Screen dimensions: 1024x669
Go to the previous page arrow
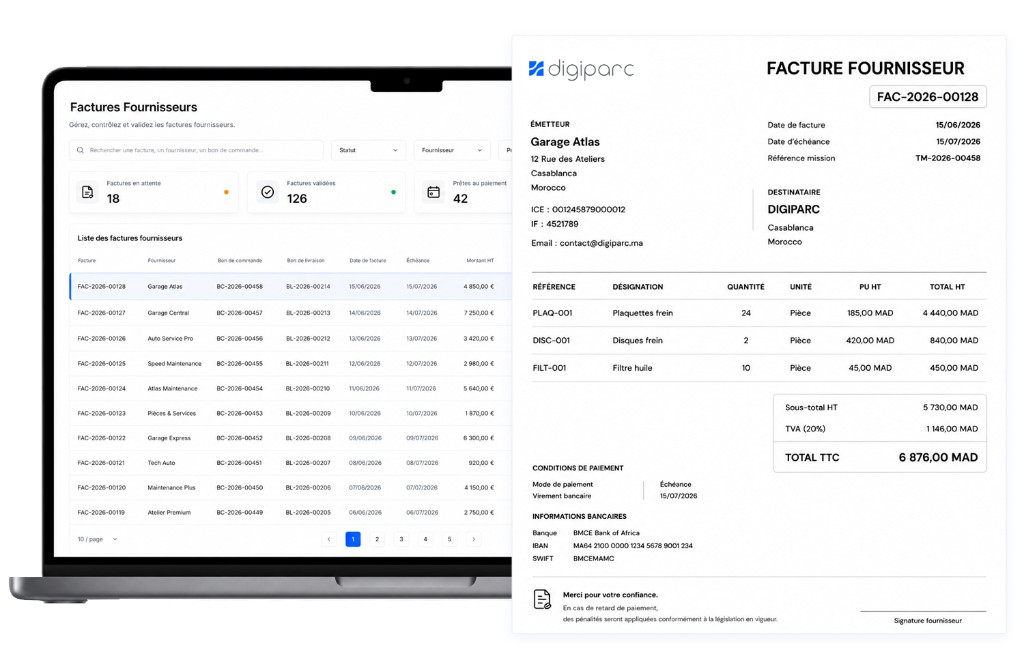[x=329, y=540]
